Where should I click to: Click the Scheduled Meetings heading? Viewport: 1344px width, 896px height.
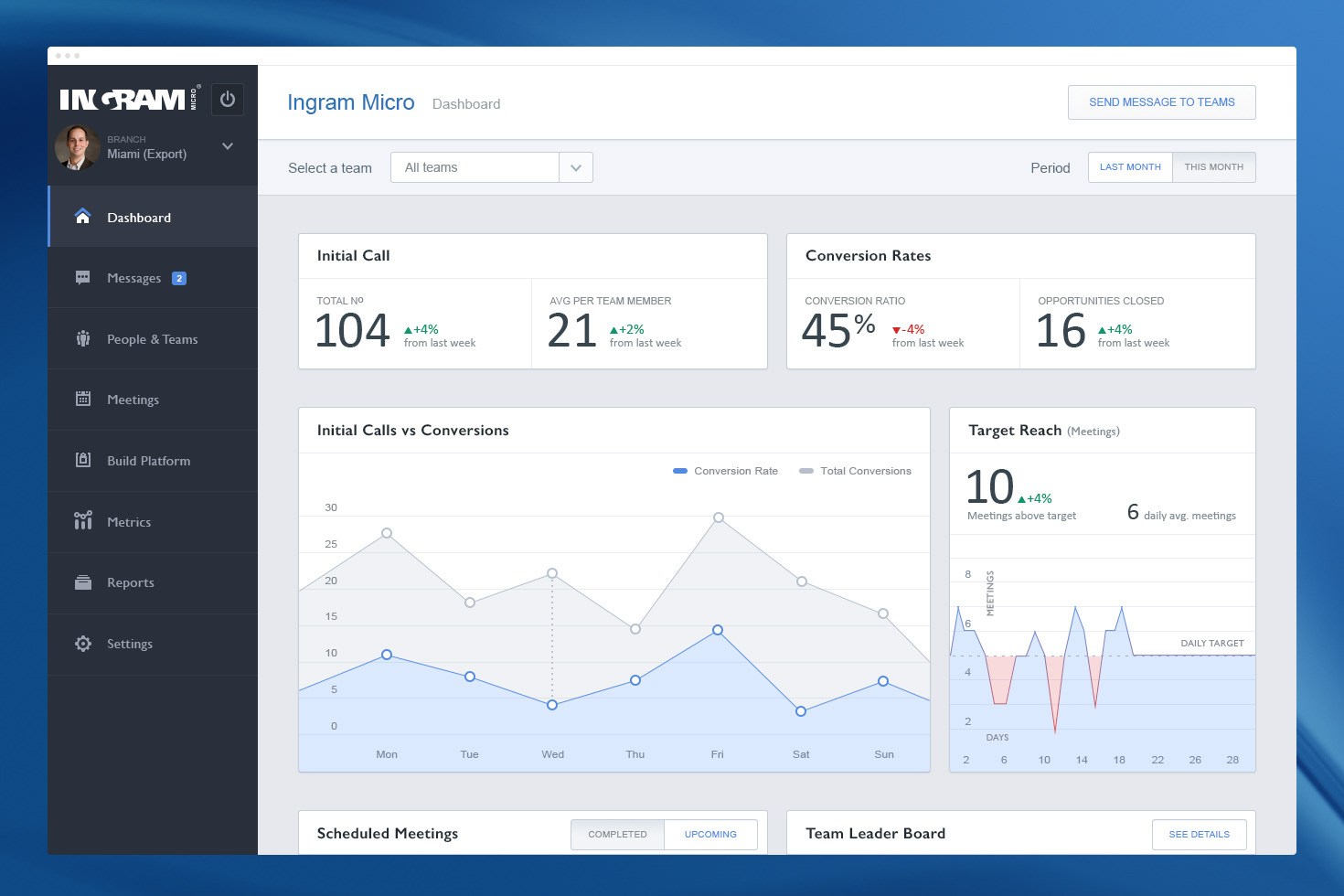pyautogui.click(x=387, y=834)
